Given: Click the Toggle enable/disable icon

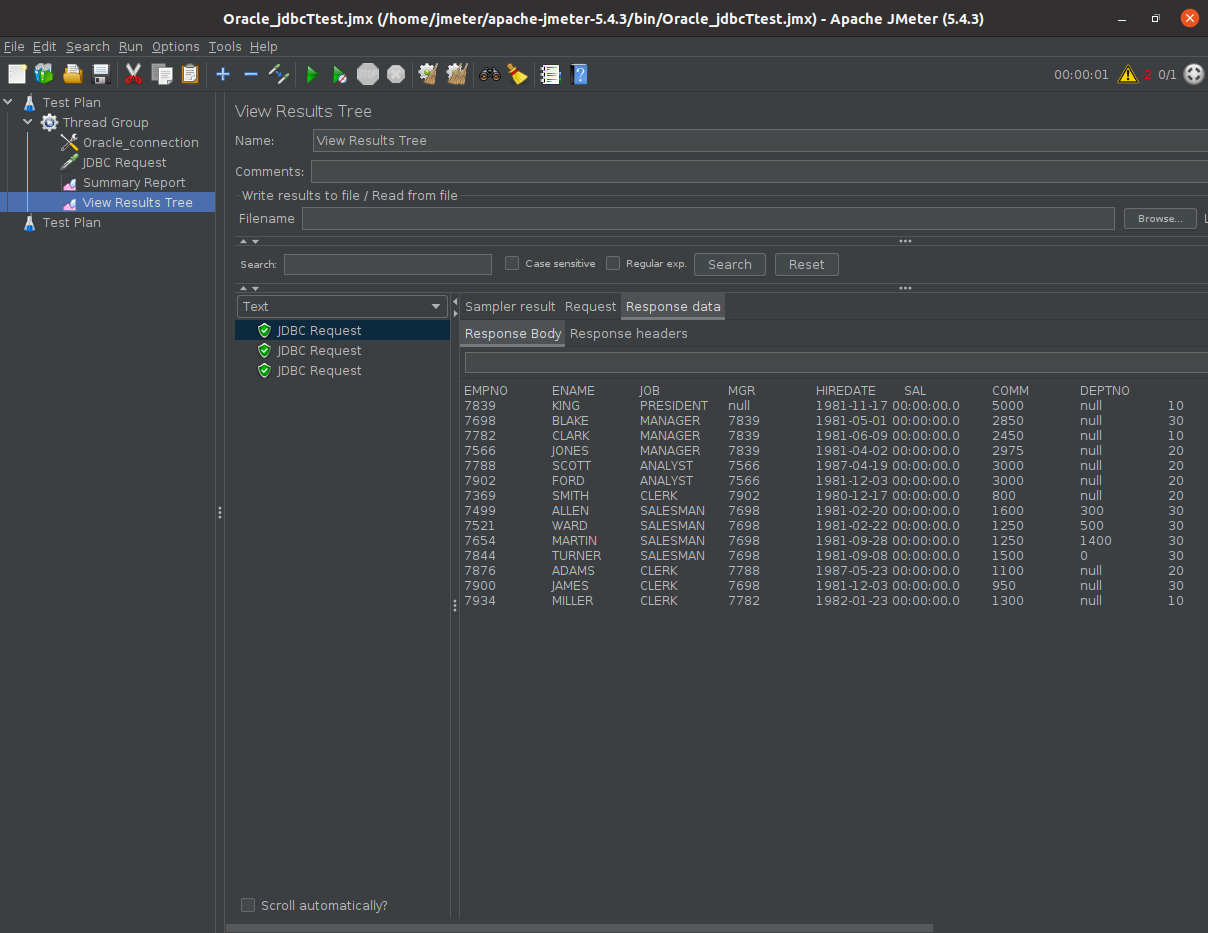Looking at the screenshot, I should pyautogui.click(x=279, y=74).
